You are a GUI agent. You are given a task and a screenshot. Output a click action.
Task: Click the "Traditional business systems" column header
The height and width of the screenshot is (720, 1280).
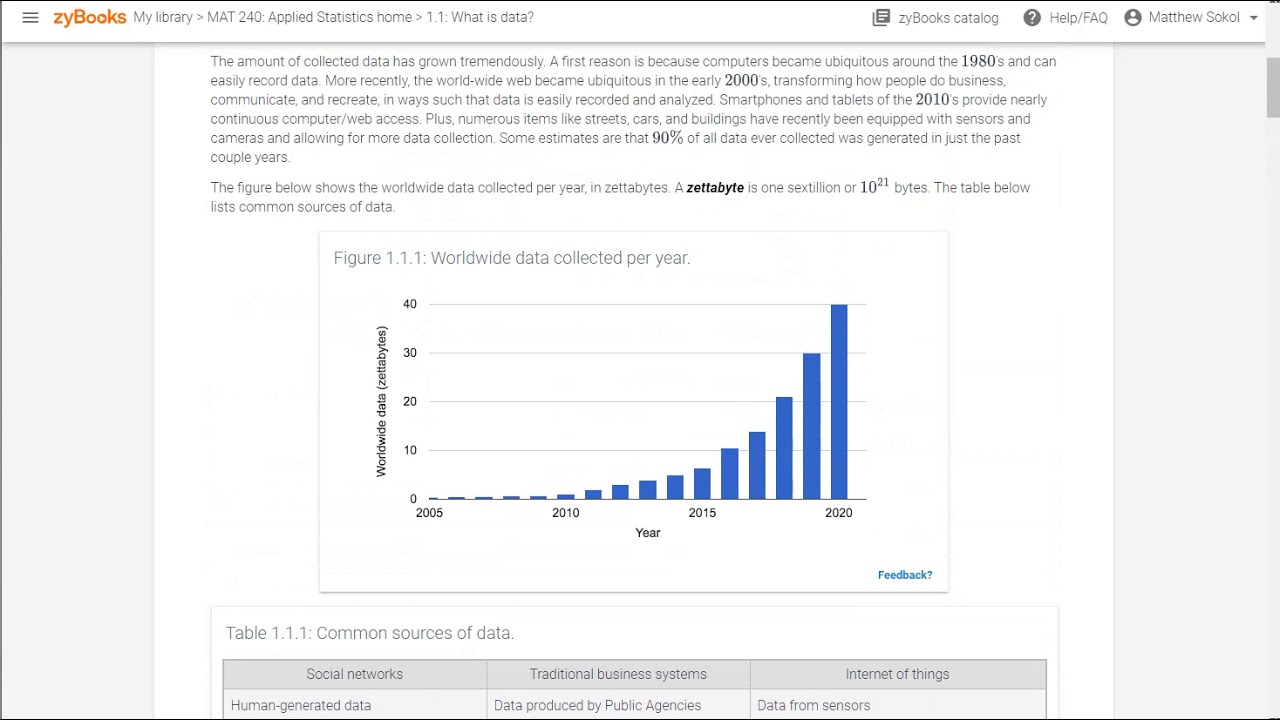618,674
